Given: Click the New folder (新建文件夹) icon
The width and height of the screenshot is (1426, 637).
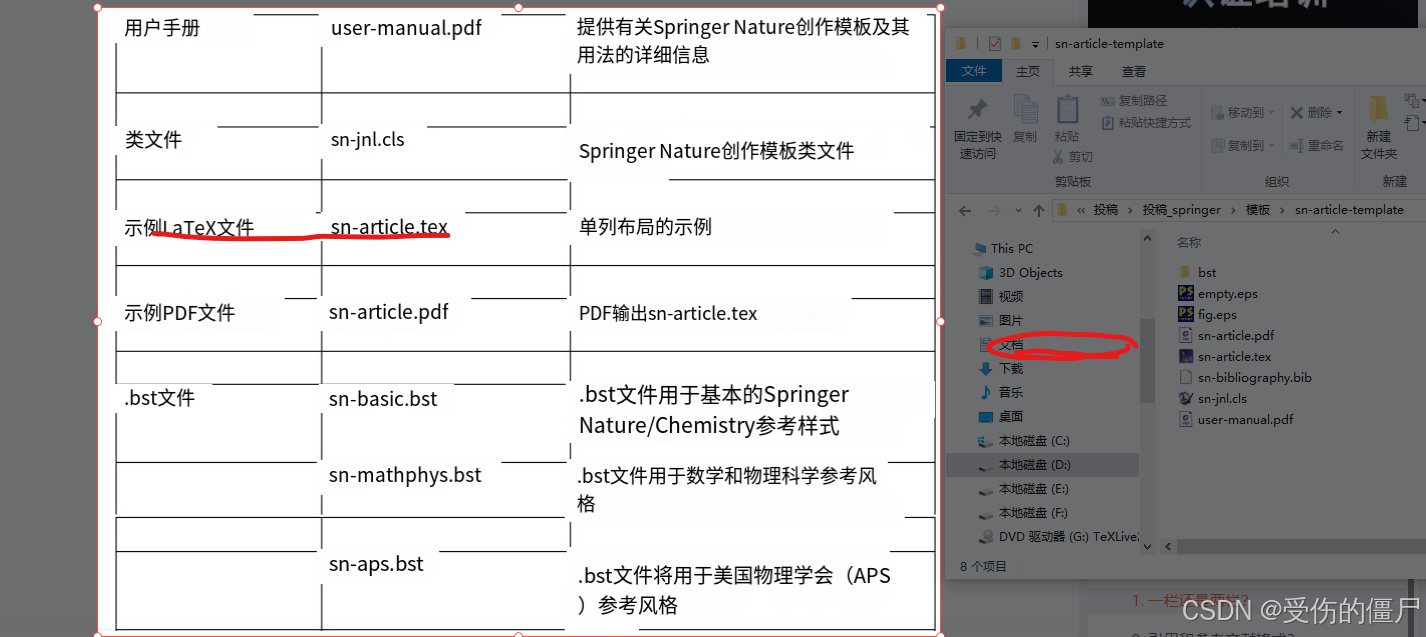Looking at the screenshot, I should (1378, 110).
